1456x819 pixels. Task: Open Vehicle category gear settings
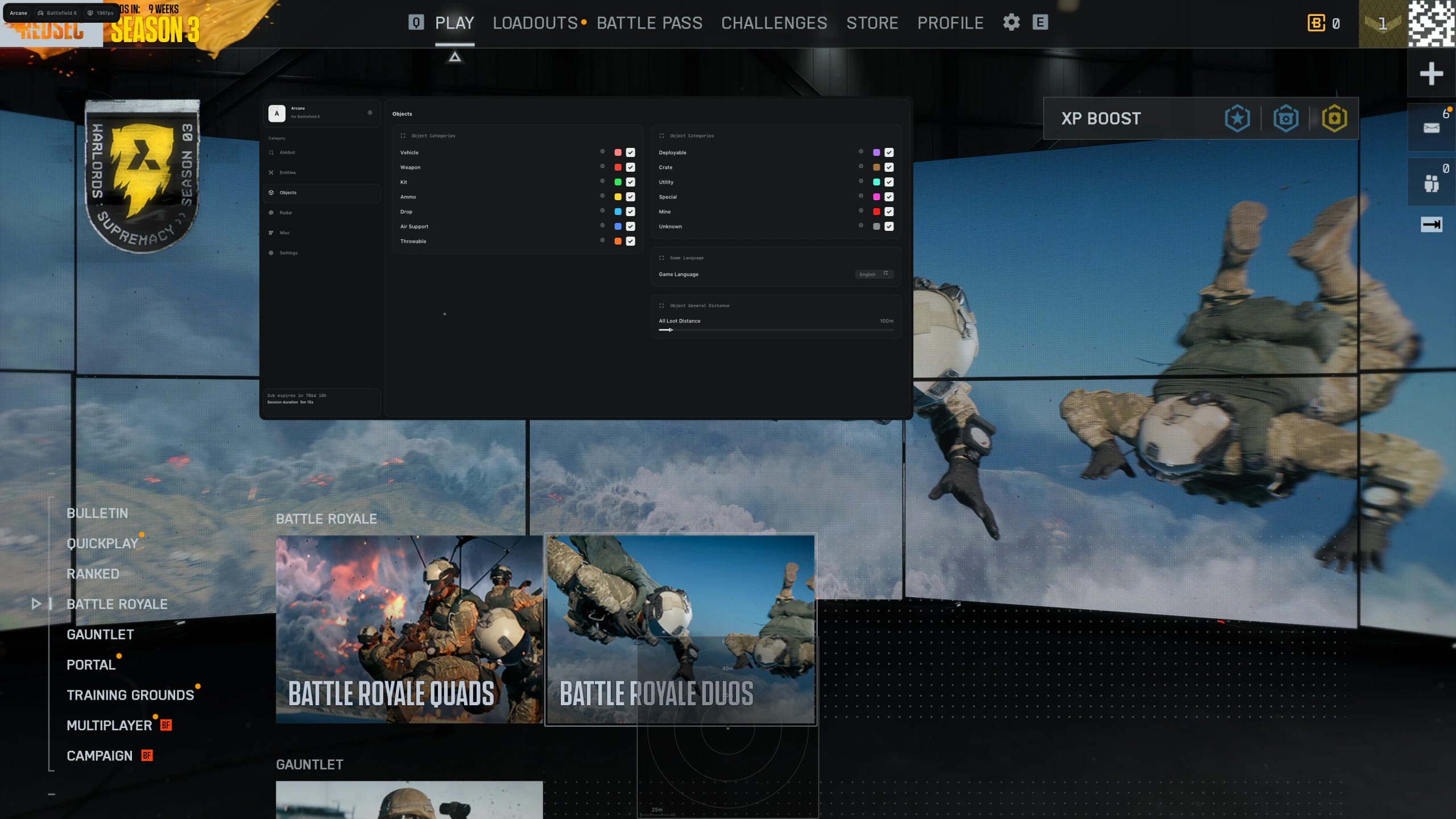point(602,152)
